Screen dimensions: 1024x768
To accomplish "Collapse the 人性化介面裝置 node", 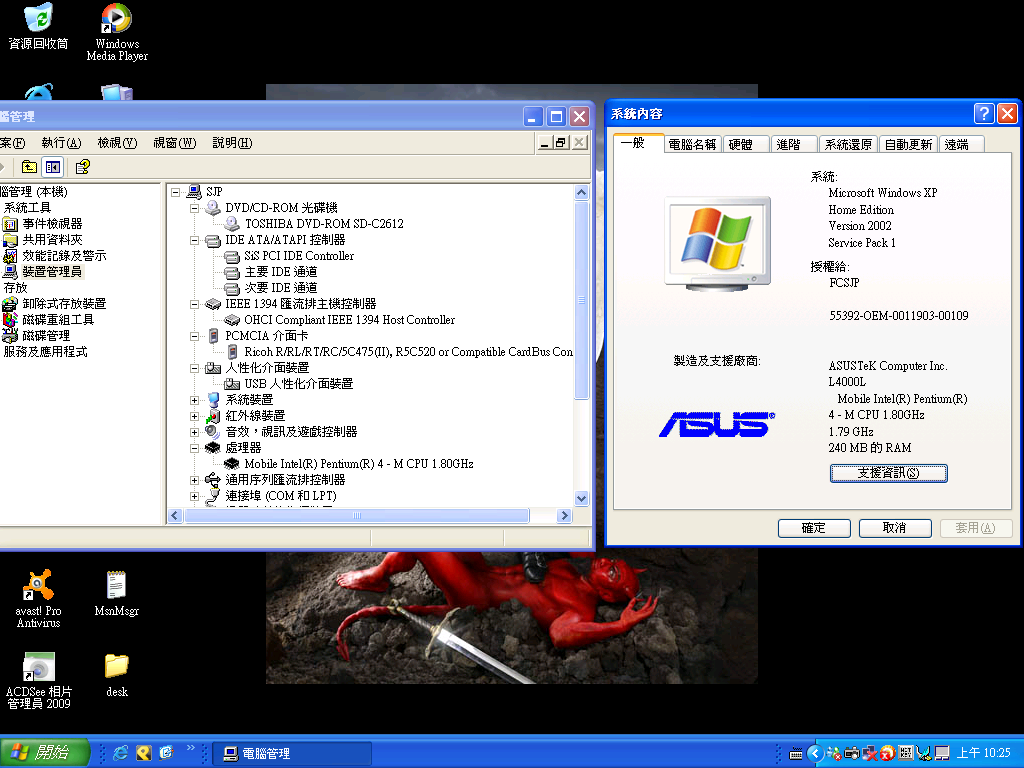I will (194, 368).
